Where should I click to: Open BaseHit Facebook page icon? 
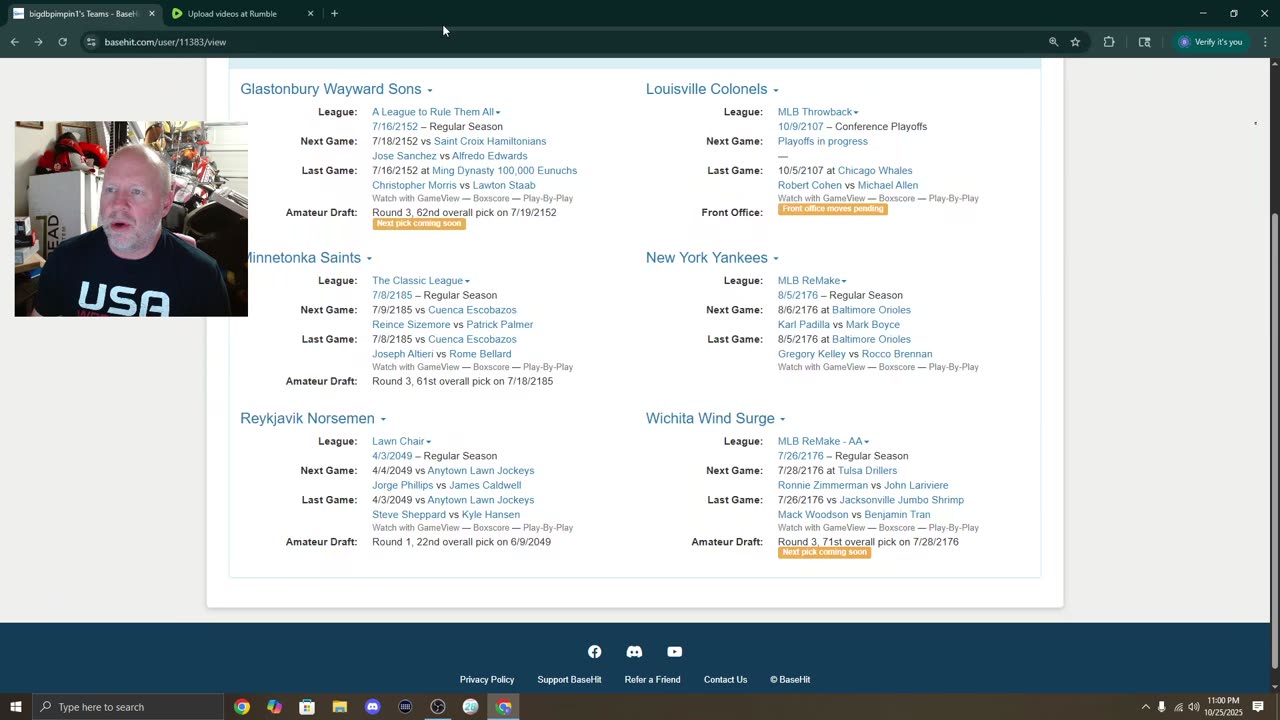point(594,652)
